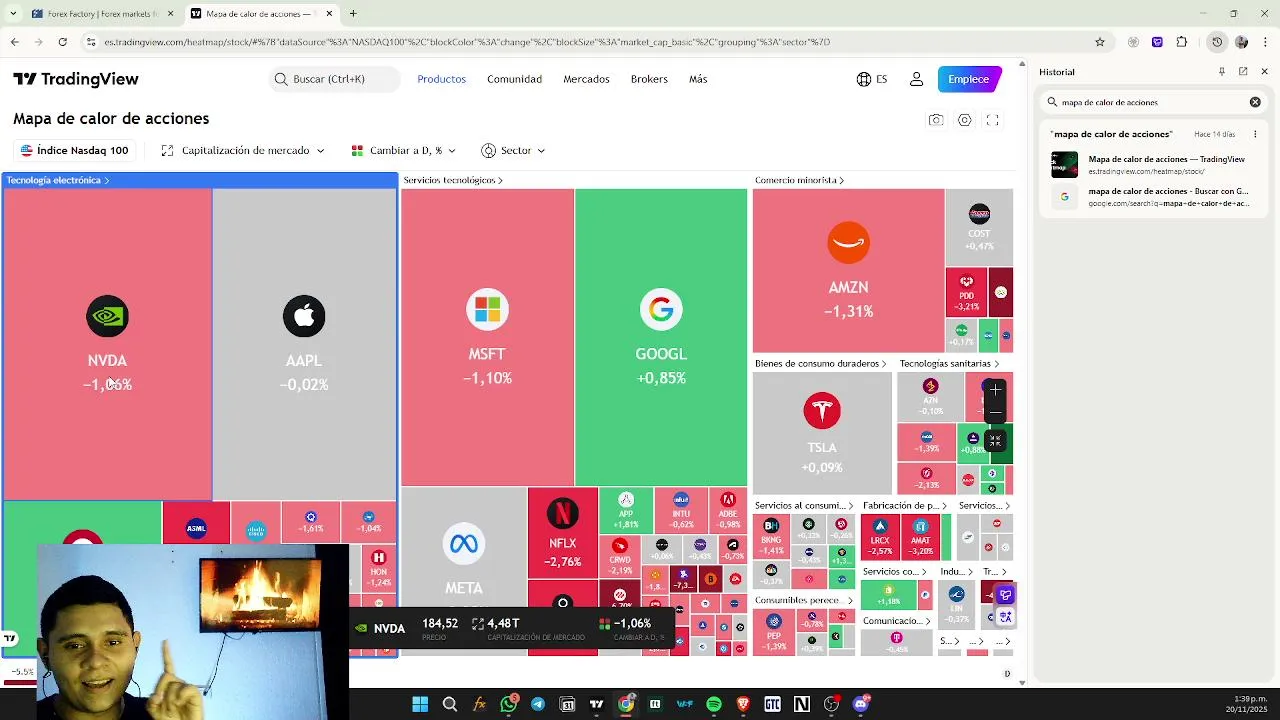The image size is (1280, 720).
Task: Open the Índice Nasdaq 100 source selector
Action: click(75, 151)
